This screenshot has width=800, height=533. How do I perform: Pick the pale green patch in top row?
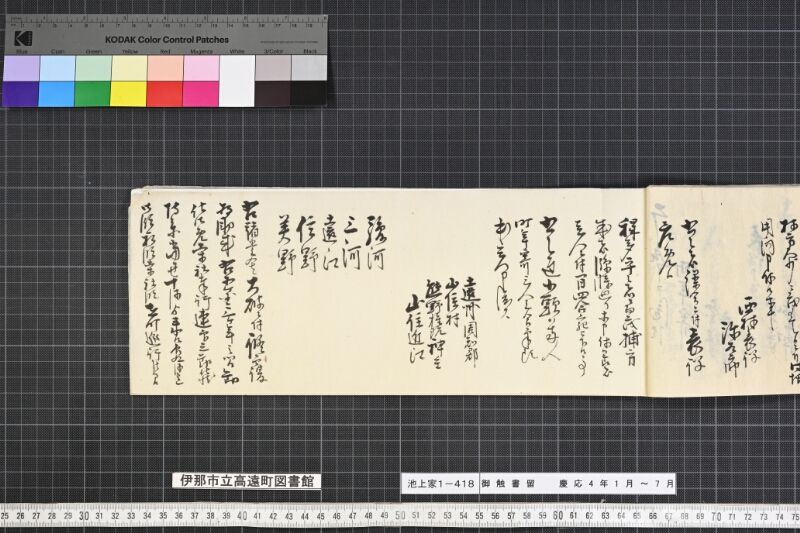pyautogui.click(x=93, y=68)
